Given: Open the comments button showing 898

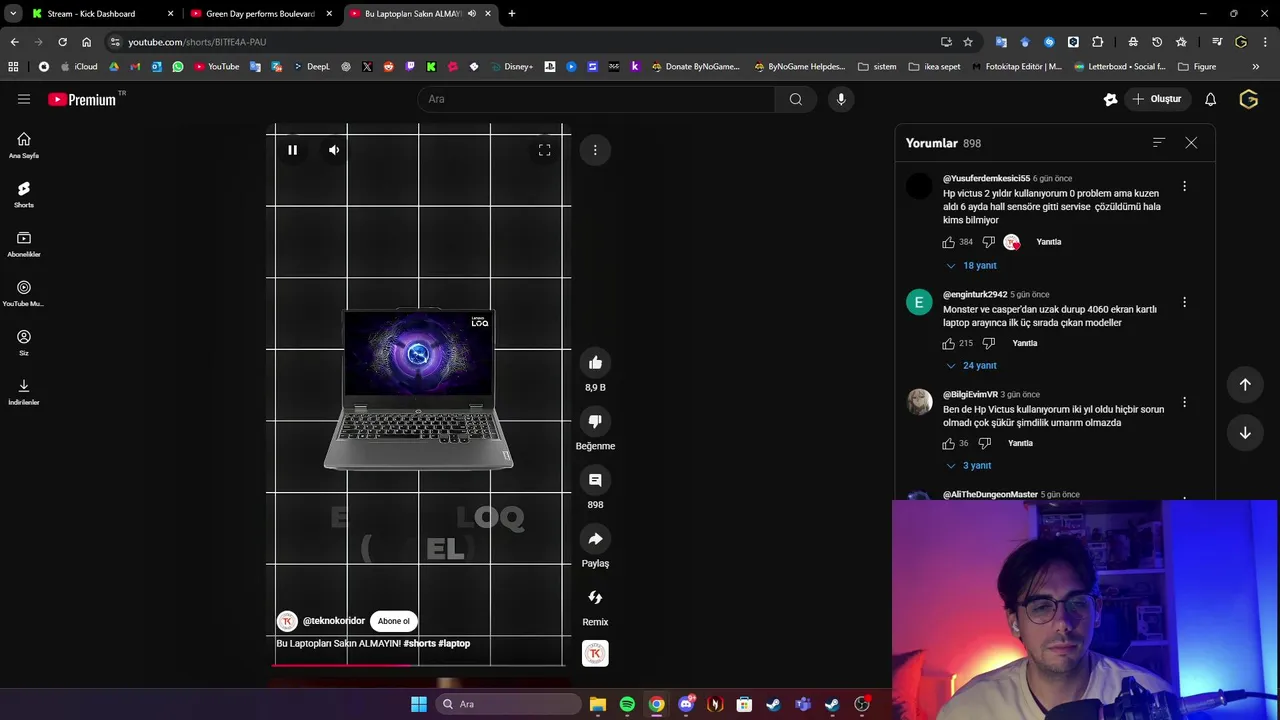Looking at the screenshot, I should point(595,480).
